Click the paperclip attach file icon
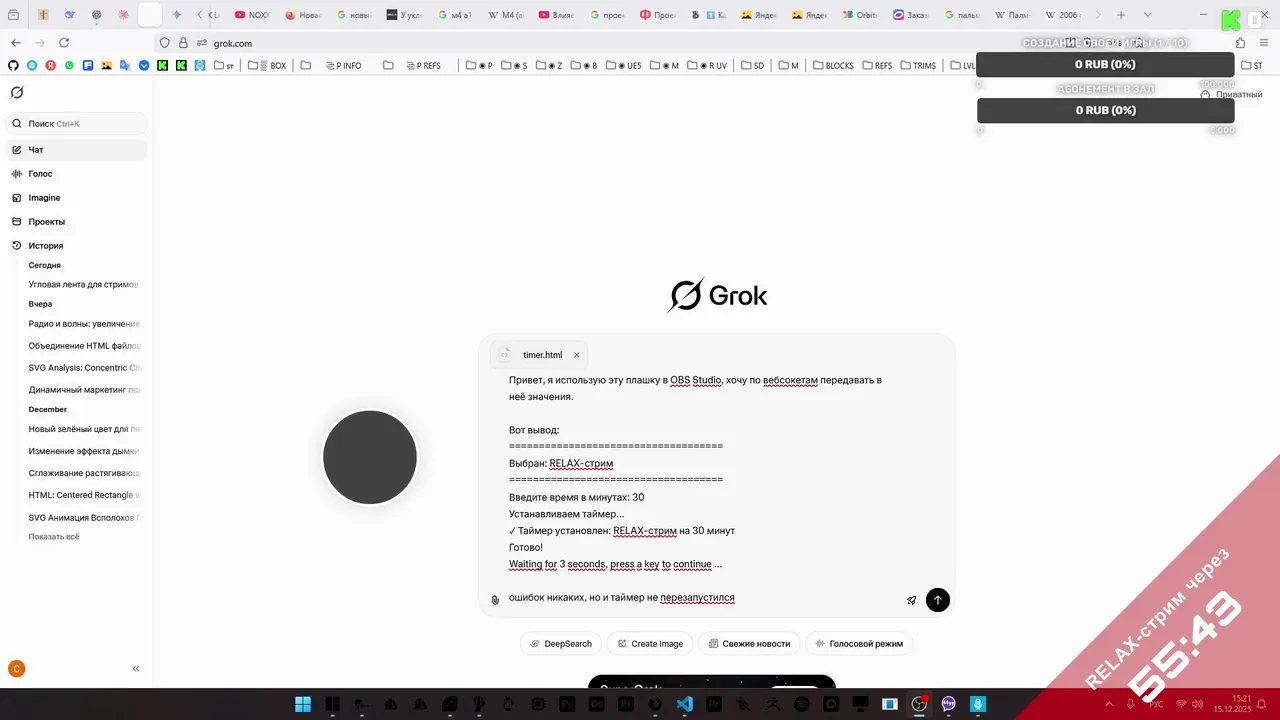The image size is (1280, 720). click(x=495, y=600)
